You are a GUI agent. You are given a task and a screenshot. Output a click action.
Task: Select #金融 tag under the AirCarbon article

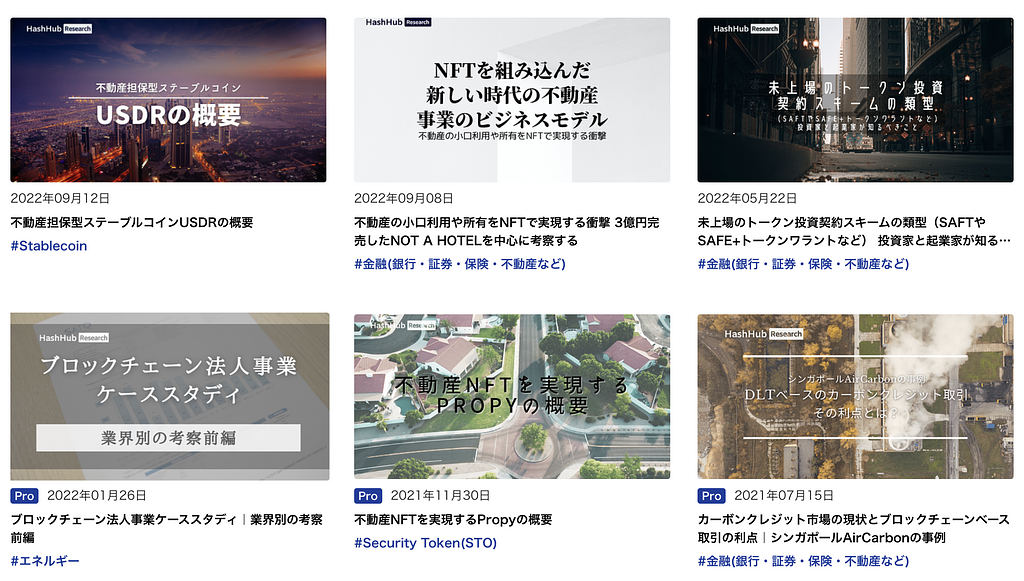803,561
